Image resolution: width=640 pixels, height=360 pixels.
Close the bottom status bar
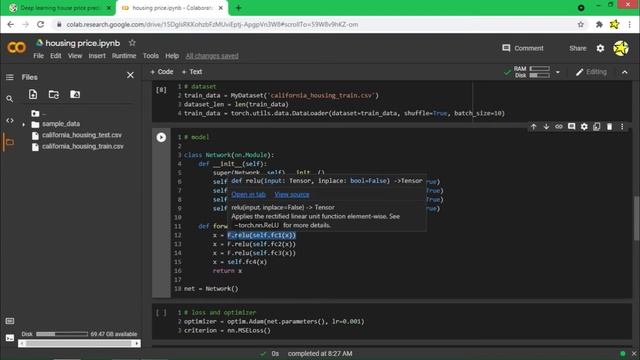pos(634,354)
